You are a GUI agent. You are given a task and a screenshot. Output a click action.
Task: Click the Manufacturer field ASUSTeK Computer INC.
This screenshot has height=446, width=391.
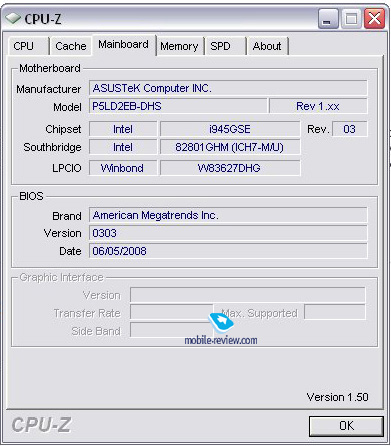228,88
